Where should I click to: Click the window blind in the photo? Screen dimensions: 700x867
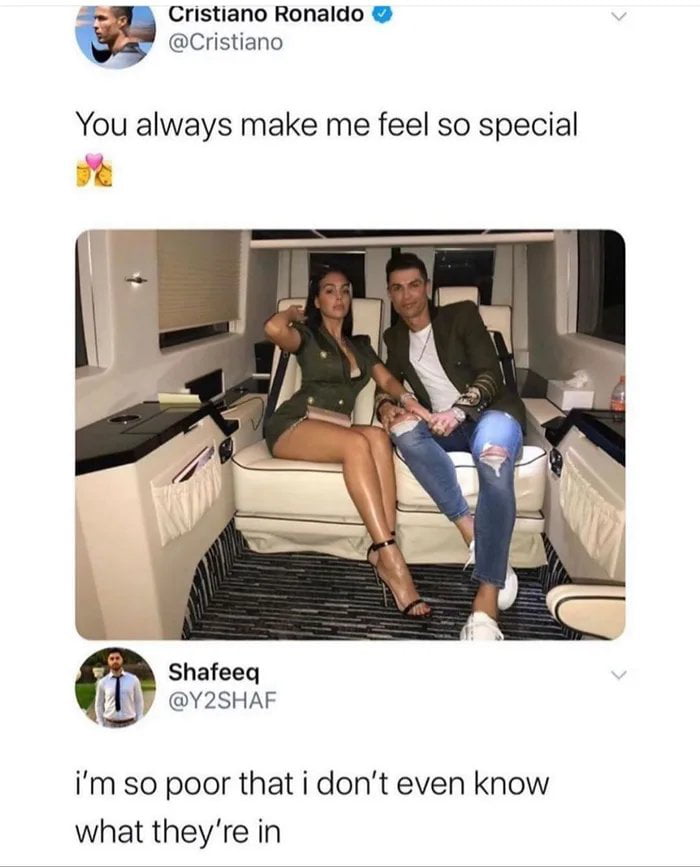click(199, 281)
